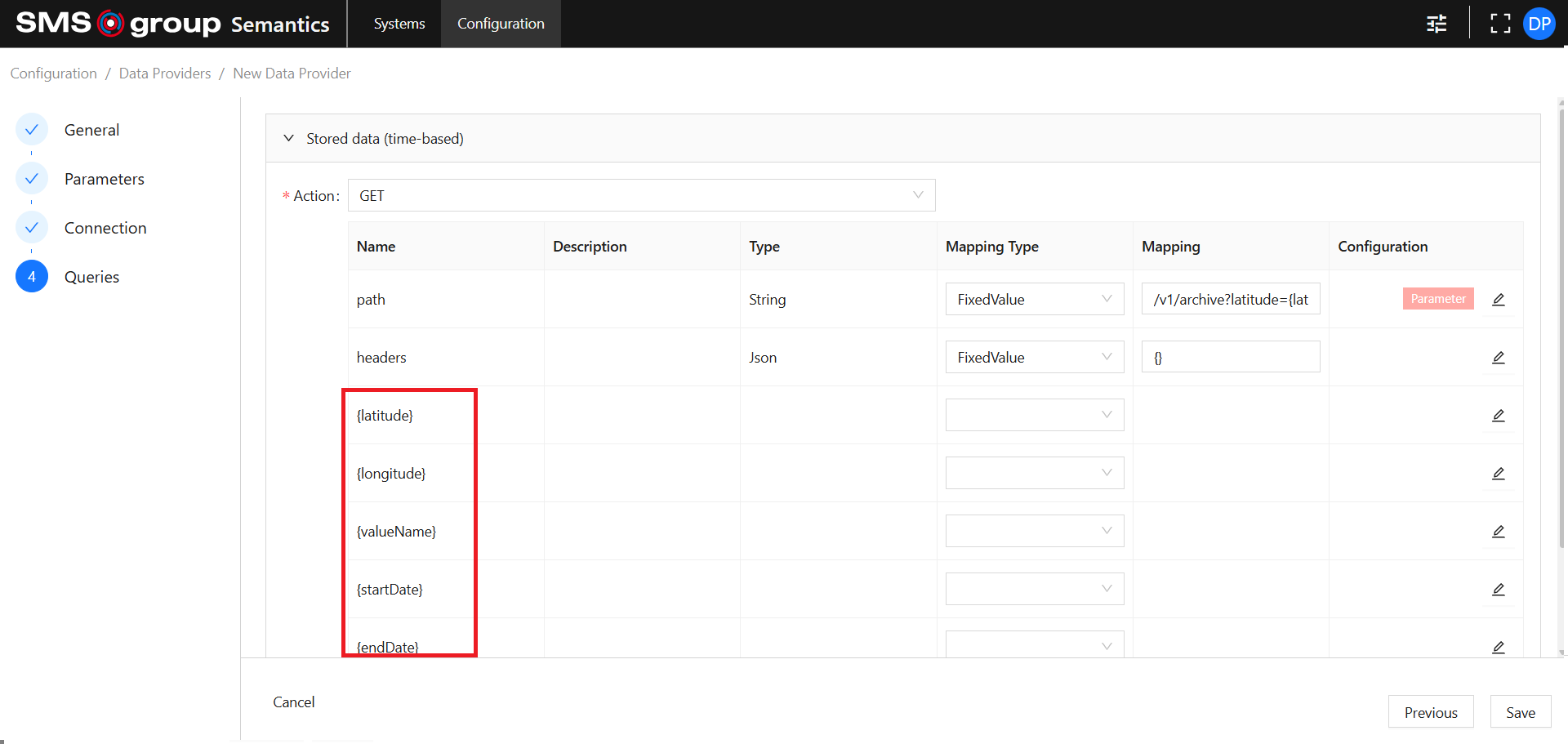Edit the path row configuration
Image resolution: width=1568 pixels, height=744 pixels.
click(x=1499, y=300)
